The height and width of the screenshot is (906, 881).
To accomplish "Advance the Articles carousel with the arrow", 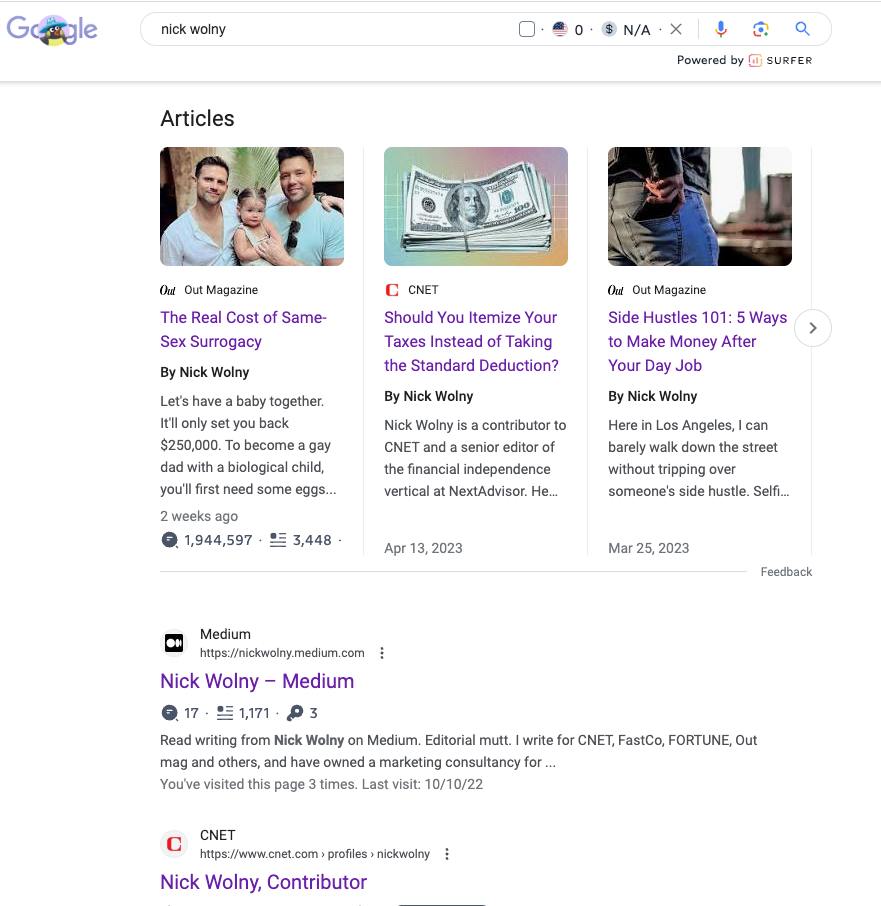I will click(x=813, y=328).
